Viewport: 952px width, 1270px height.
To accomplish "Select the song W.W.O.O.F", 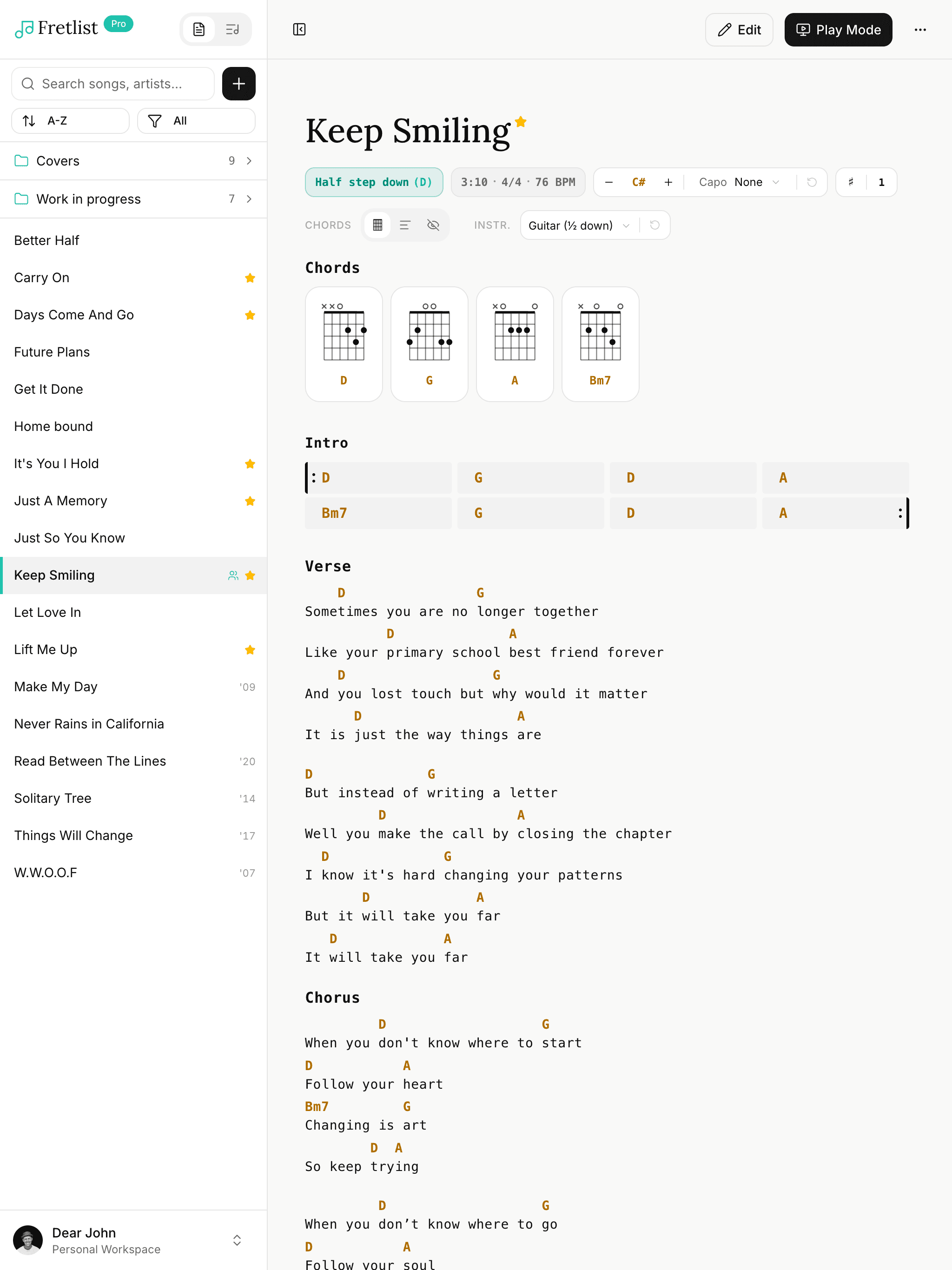I will (133, 873).
